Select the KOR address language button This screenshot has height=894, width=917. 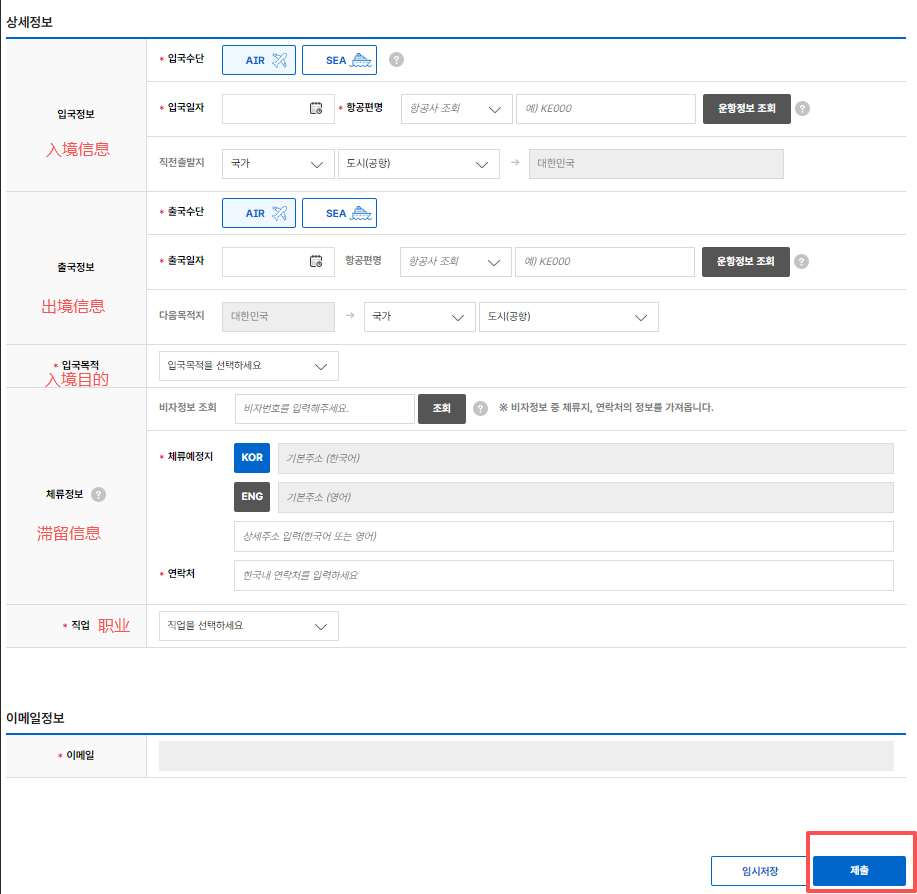click(x=252, y=458)
